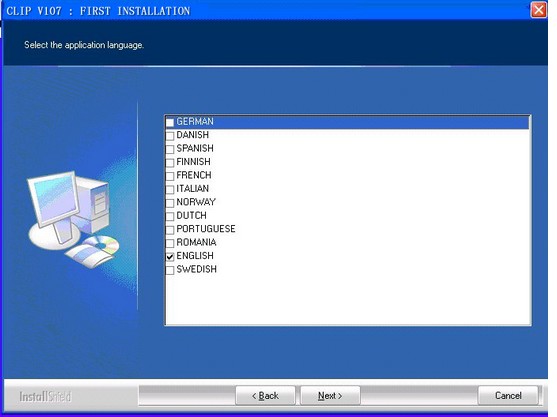This screenshot has height=417, width=557.
Task: Toggle the FINNISH checkbox
Action: point(170,163)
